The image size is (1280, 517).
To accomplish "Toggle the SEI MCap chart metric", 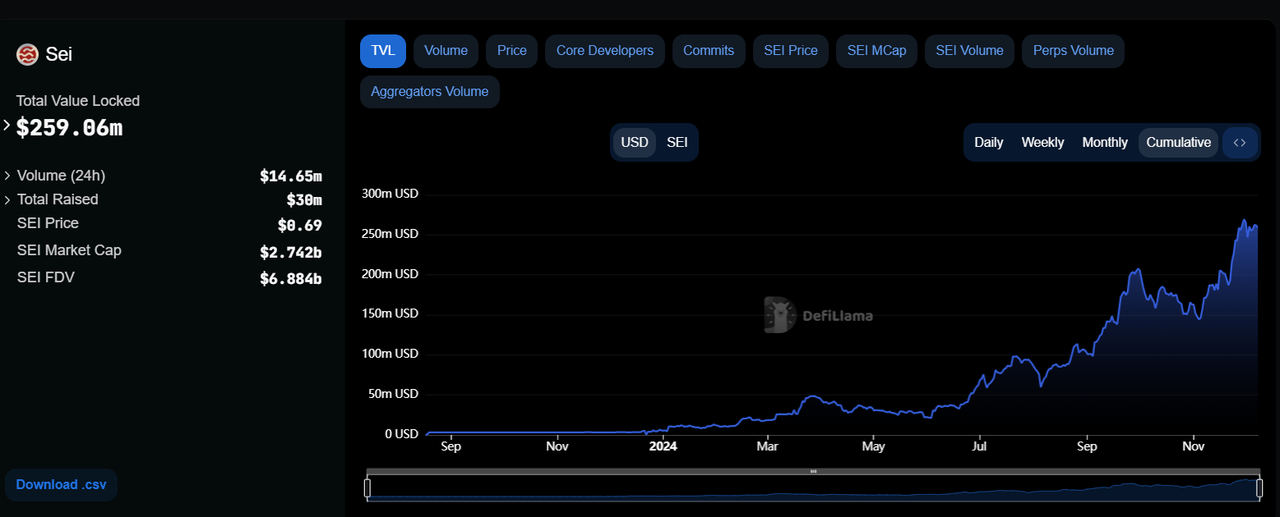I will click(877, 51).
